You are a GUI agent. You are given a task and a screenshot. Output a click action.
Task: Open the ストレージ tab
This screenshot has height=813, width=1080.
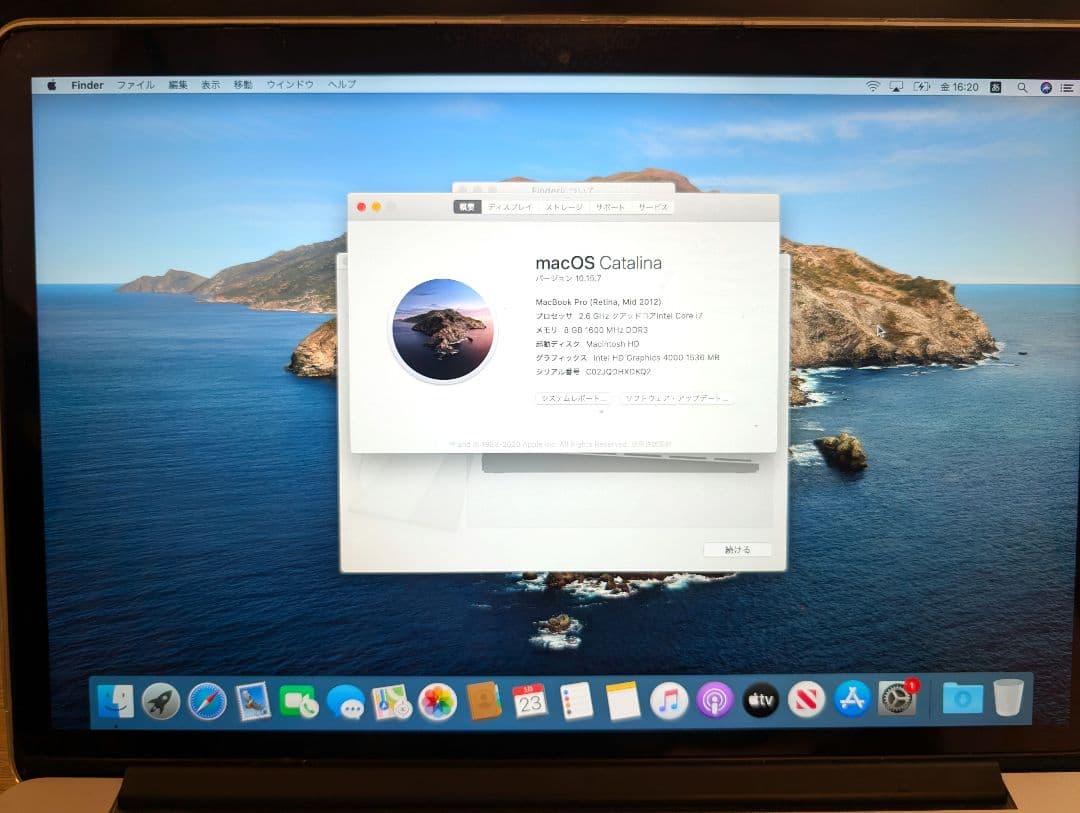point(563,206)
